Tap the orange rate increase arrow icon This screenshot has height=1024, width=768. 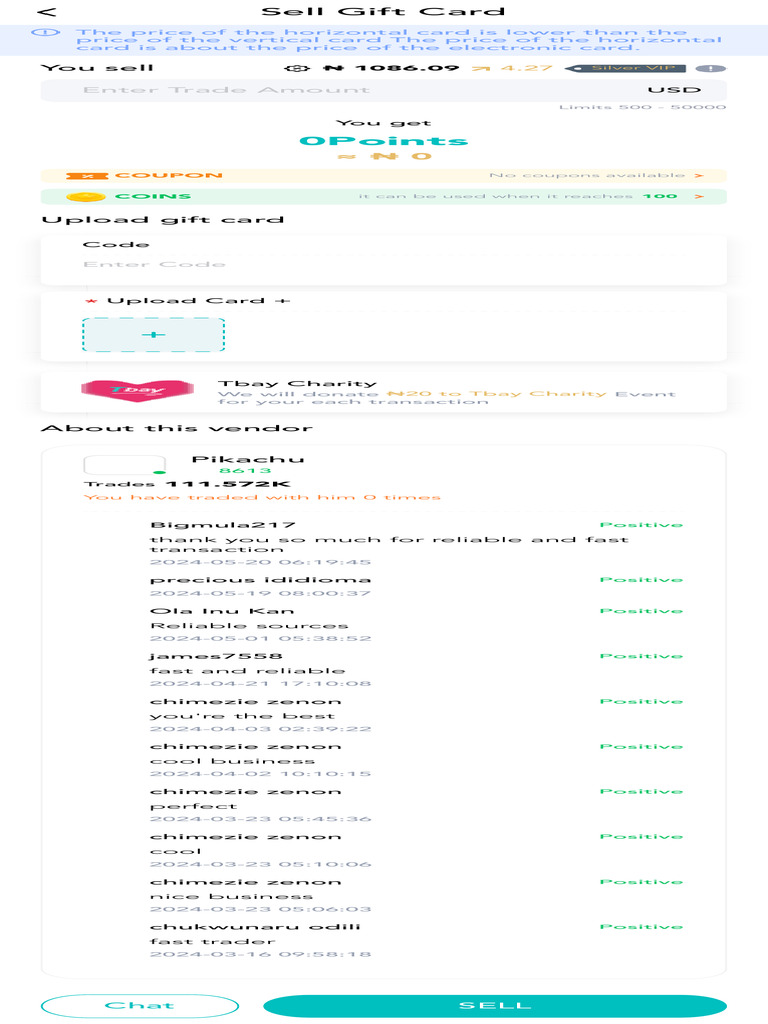pyautogui.click(x=481, y=68)
